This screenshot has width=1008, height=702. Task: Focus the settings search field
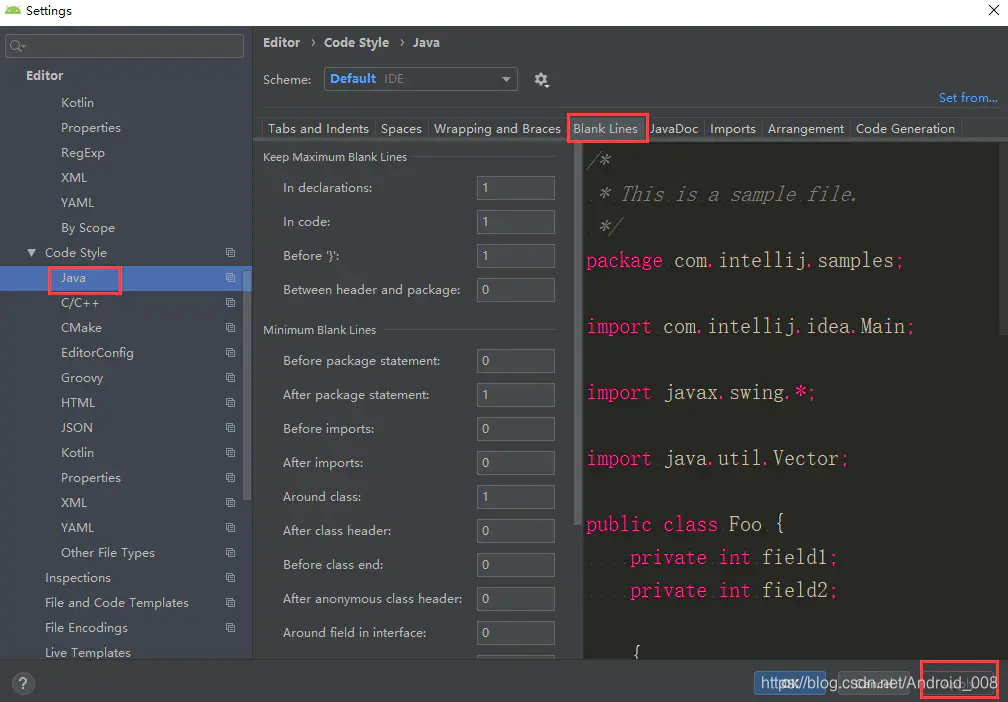125,46
